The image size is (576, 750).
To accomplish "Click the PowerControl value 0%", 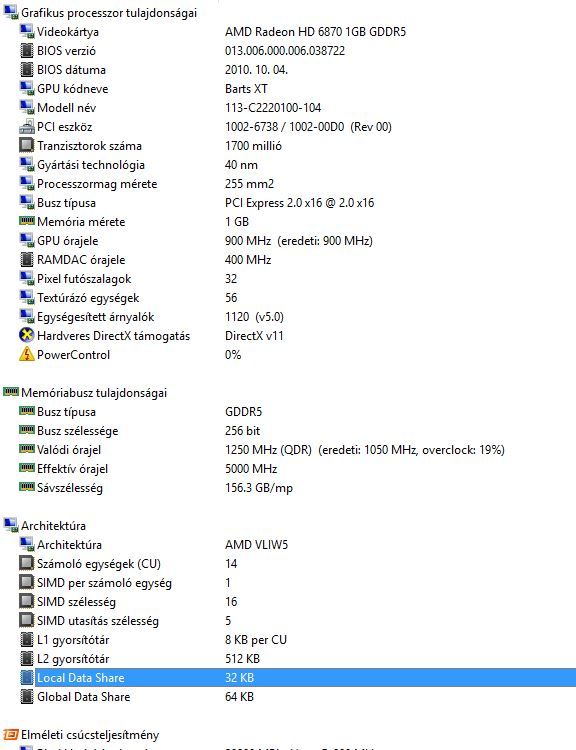I will [233, 354].
